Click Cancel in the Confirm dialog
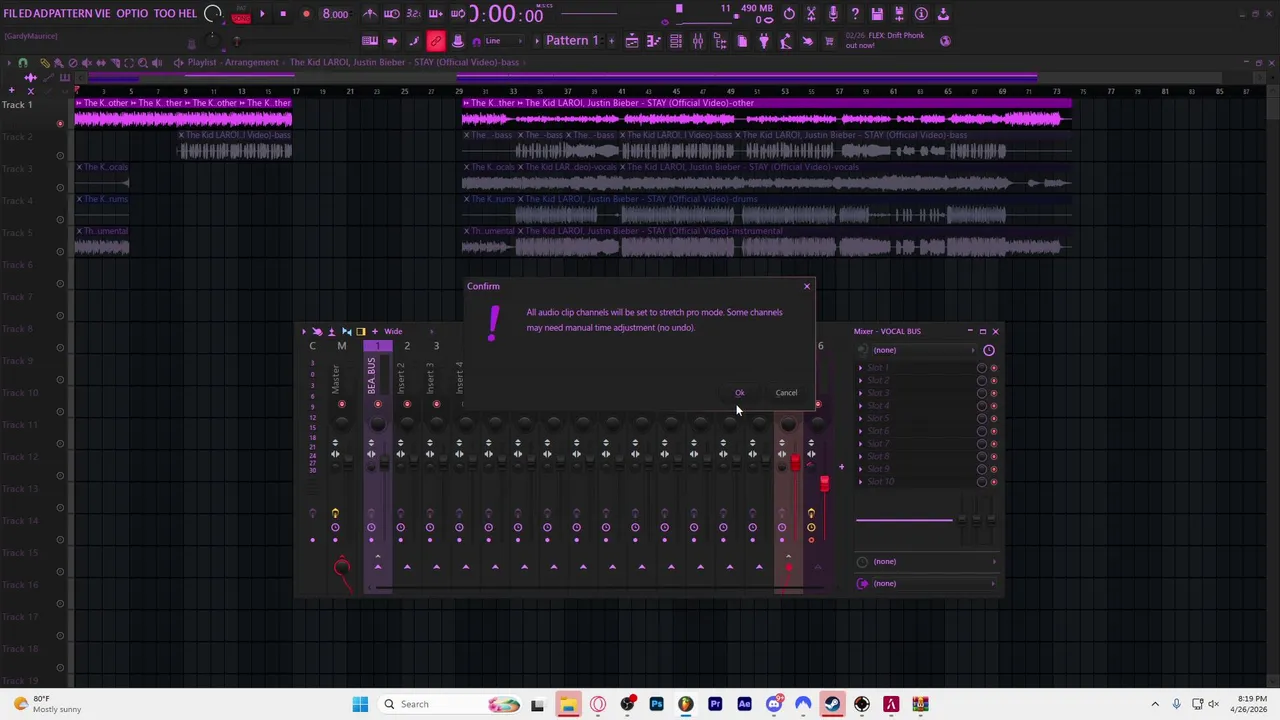1280x720 pixels. [x=786, y=392]
